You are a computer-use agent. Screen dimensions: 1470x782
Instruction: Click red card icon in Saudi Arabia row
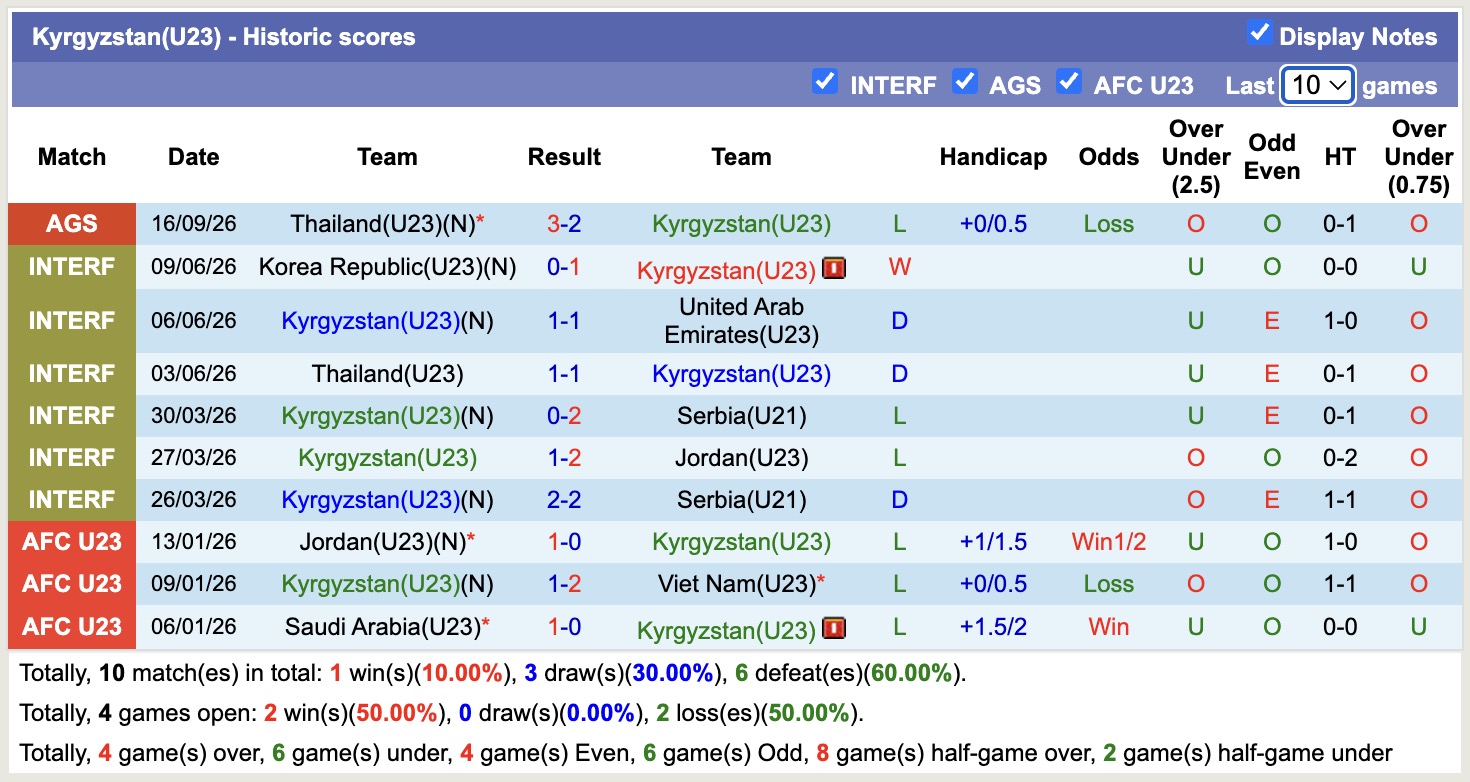pyautogui.click(x=834, y=628)
